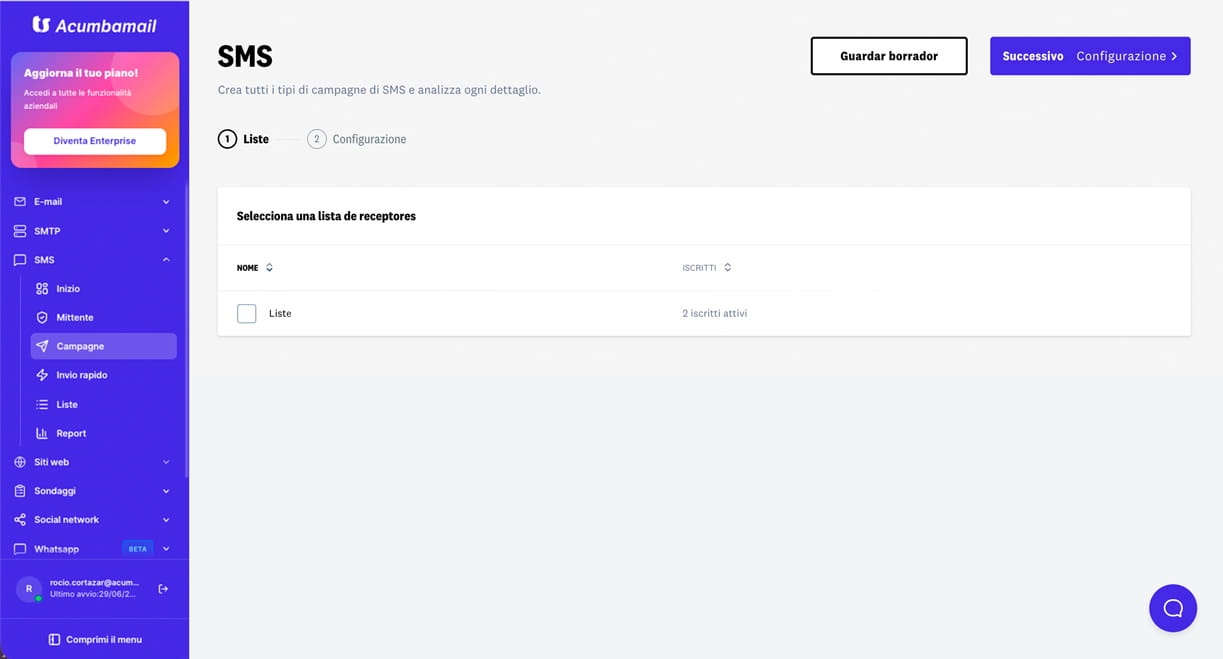The height and width of the screenshot is (659, 1223).
Task: Click the logout icon beside user email
Action: coord(163,589)
